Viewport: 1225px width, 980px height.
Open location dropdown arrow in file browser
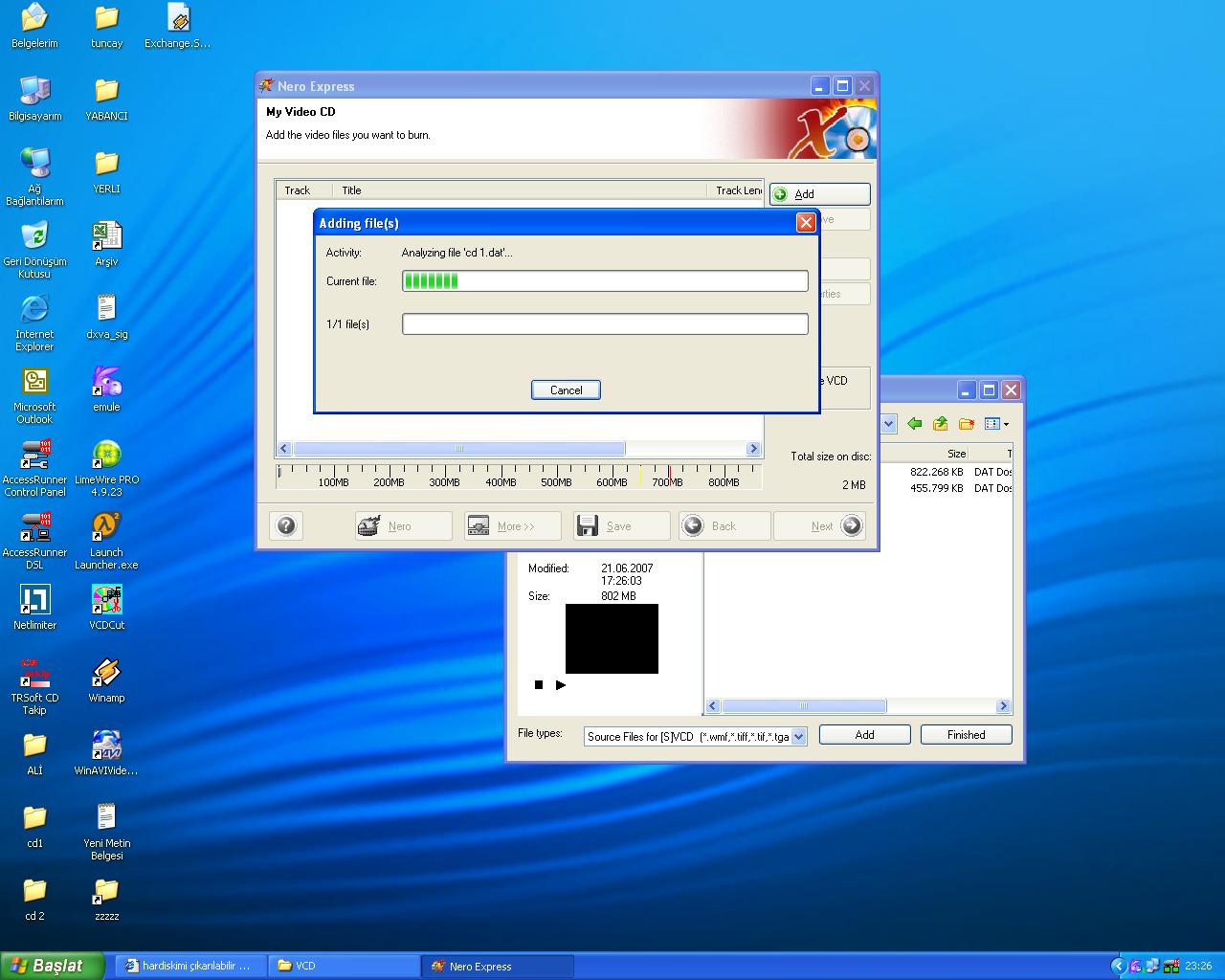[888, 423]
